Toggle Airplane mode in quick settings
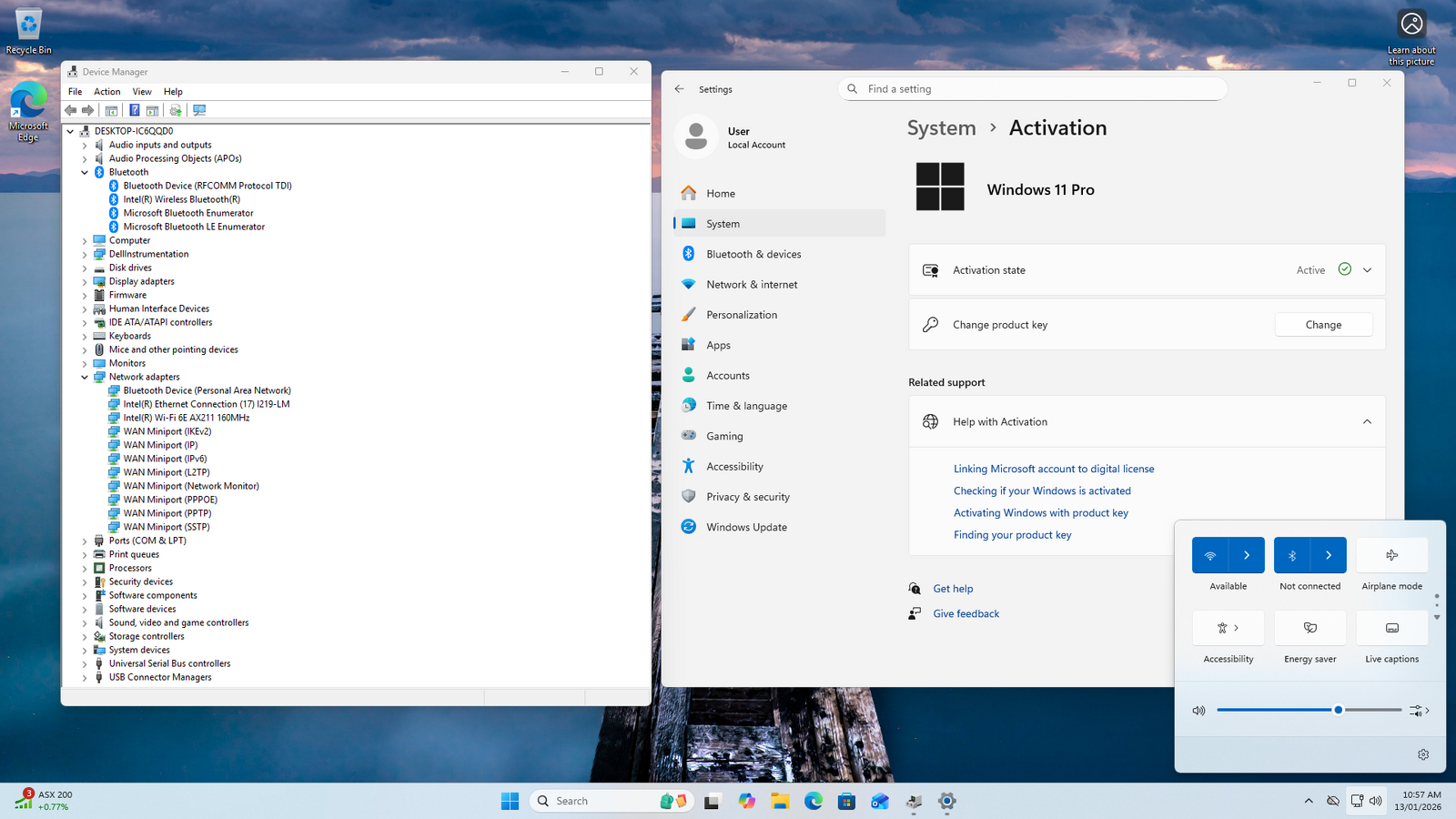 (x=1391, y=555)
